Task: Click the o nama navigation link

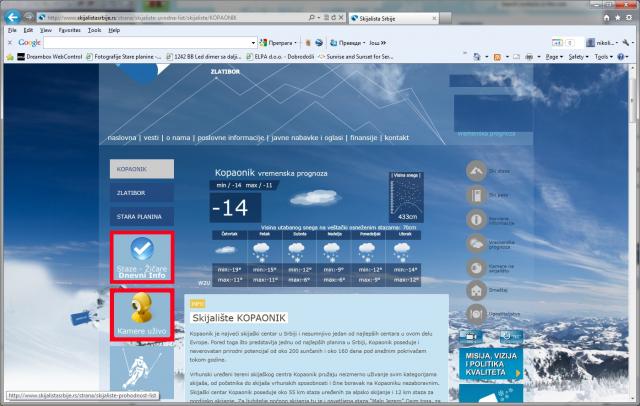Action: [178, 138]
